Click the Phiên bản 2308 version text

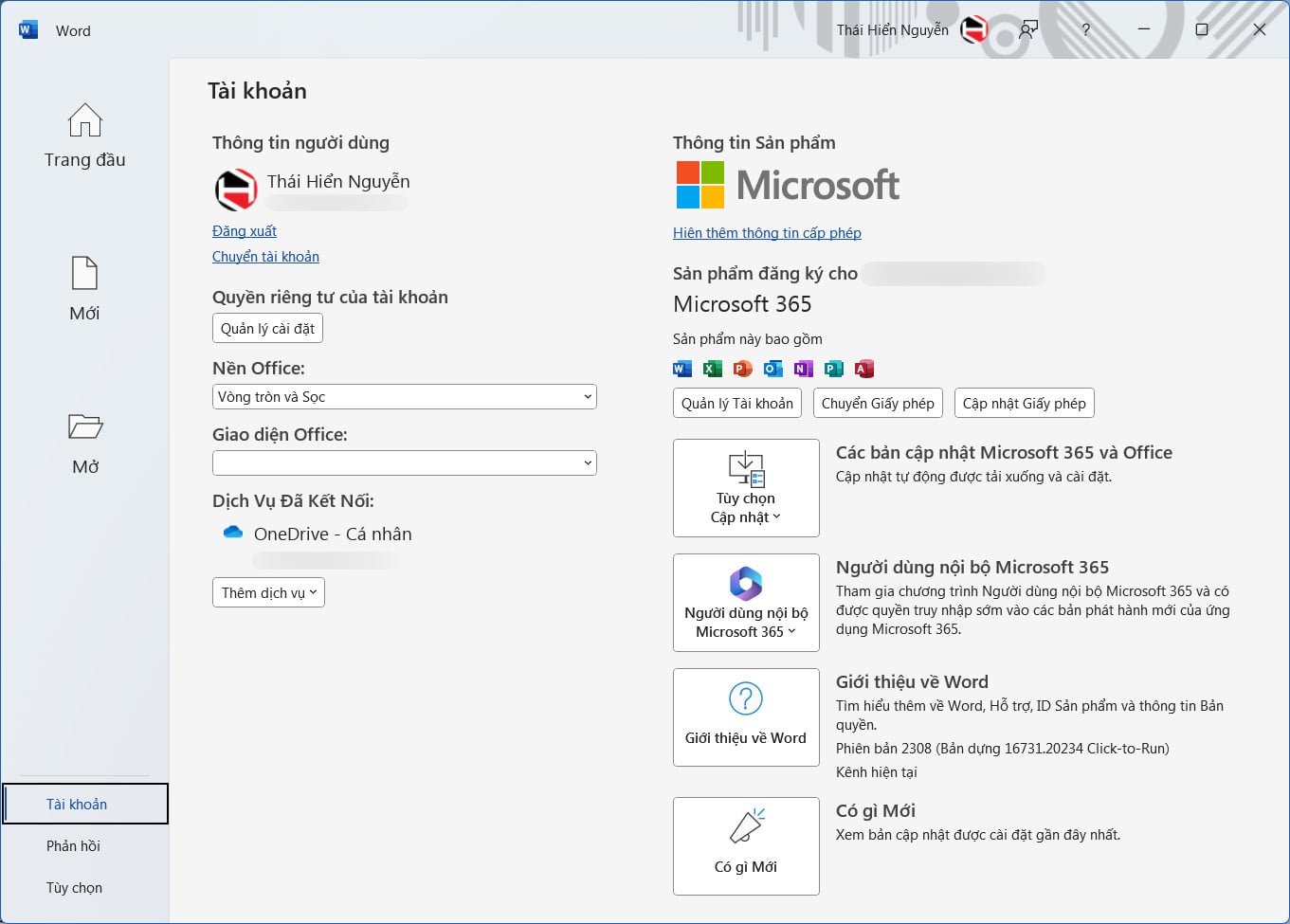pyautogui.click(x=1003, y=749)
